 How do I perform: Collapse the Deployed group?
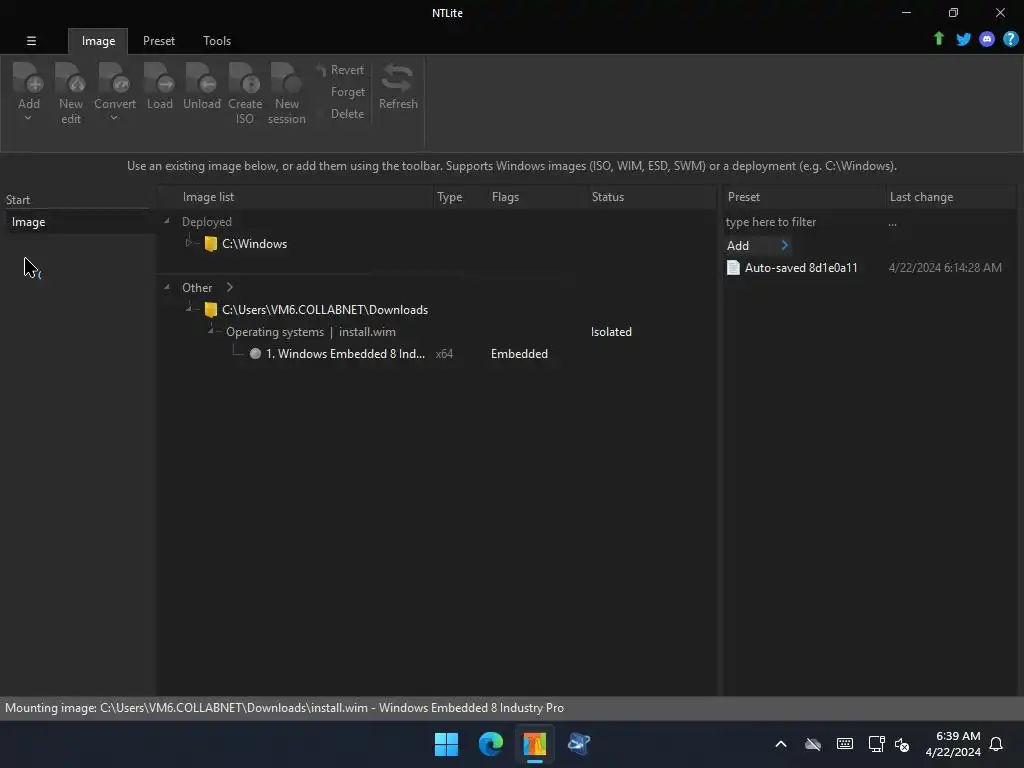pyautogui.click(x=167, y=221)
